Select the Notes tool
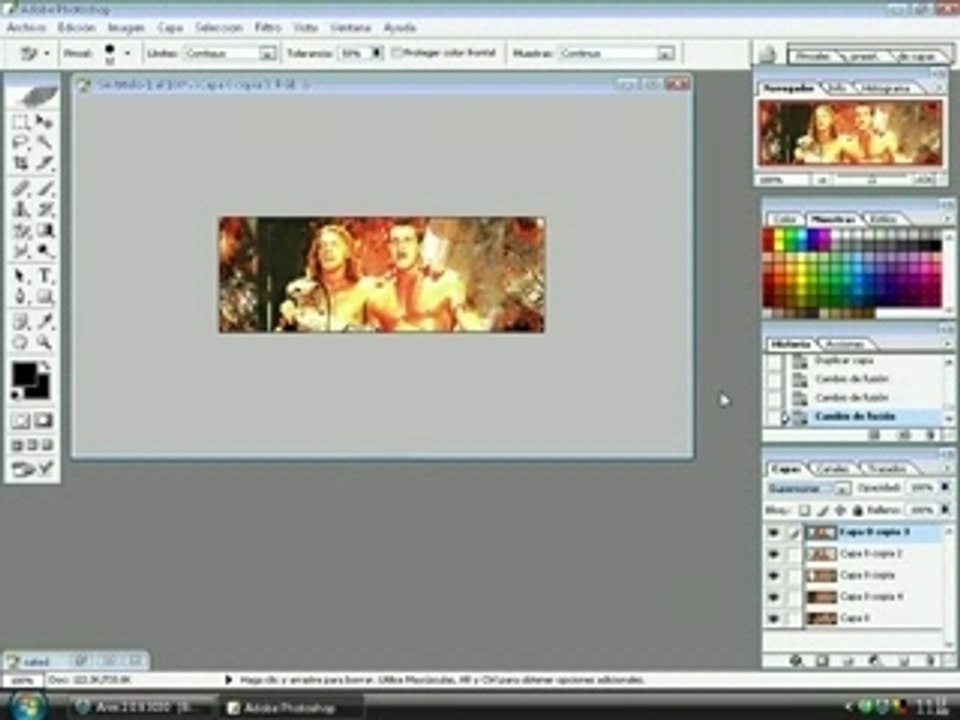The image size is (960, 720). point(20,321)
